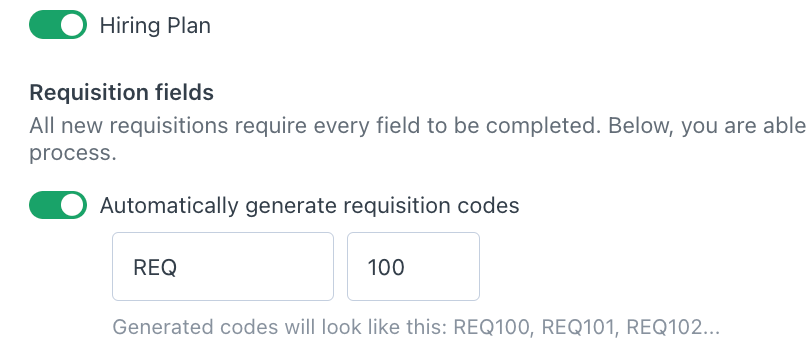The height and width of the screenshot is (362, 810).
Task: Focus the starting number field showing 100
Action: click(x=413, y=266)
